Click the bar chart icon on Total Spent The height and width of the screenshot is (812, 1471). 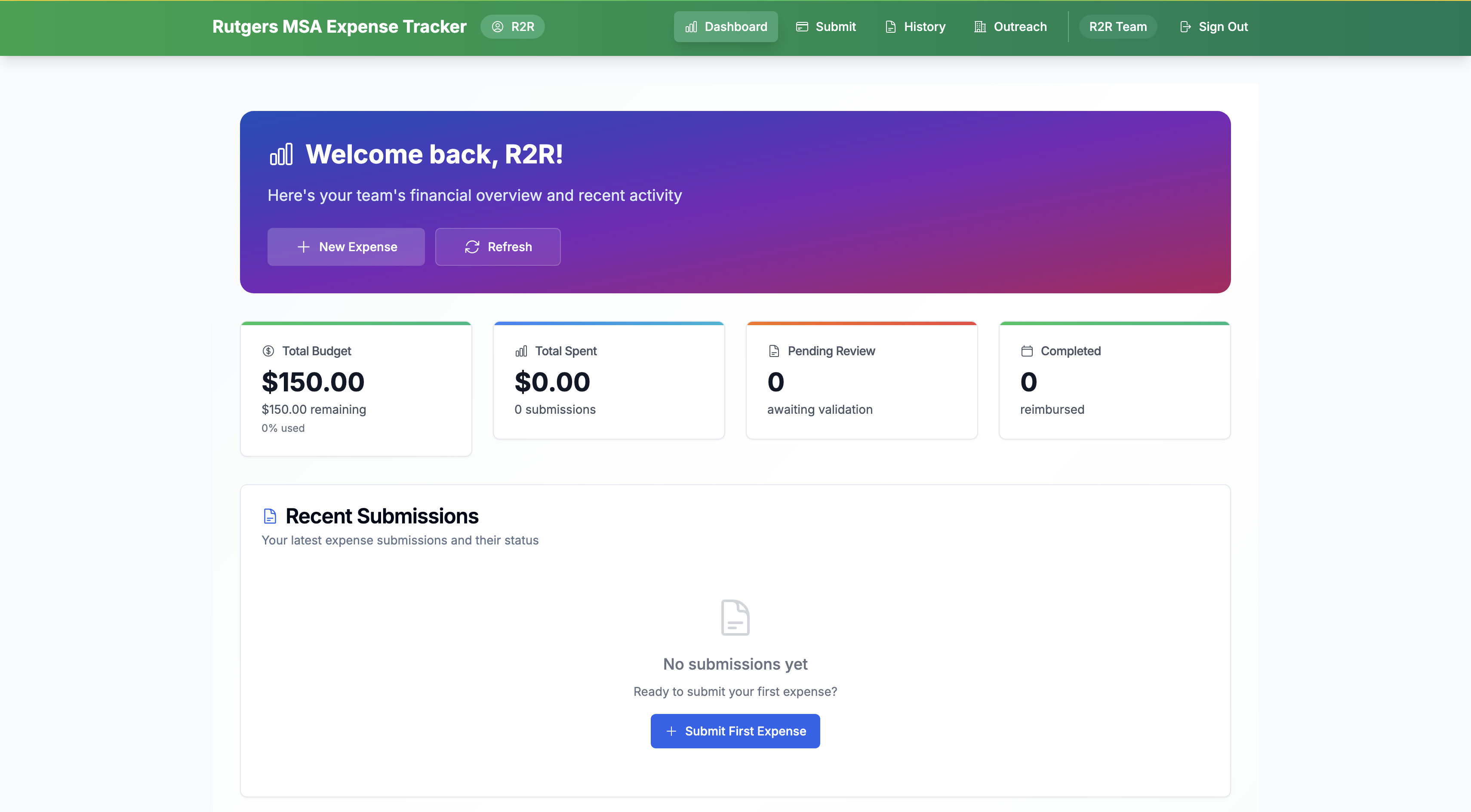521,351
